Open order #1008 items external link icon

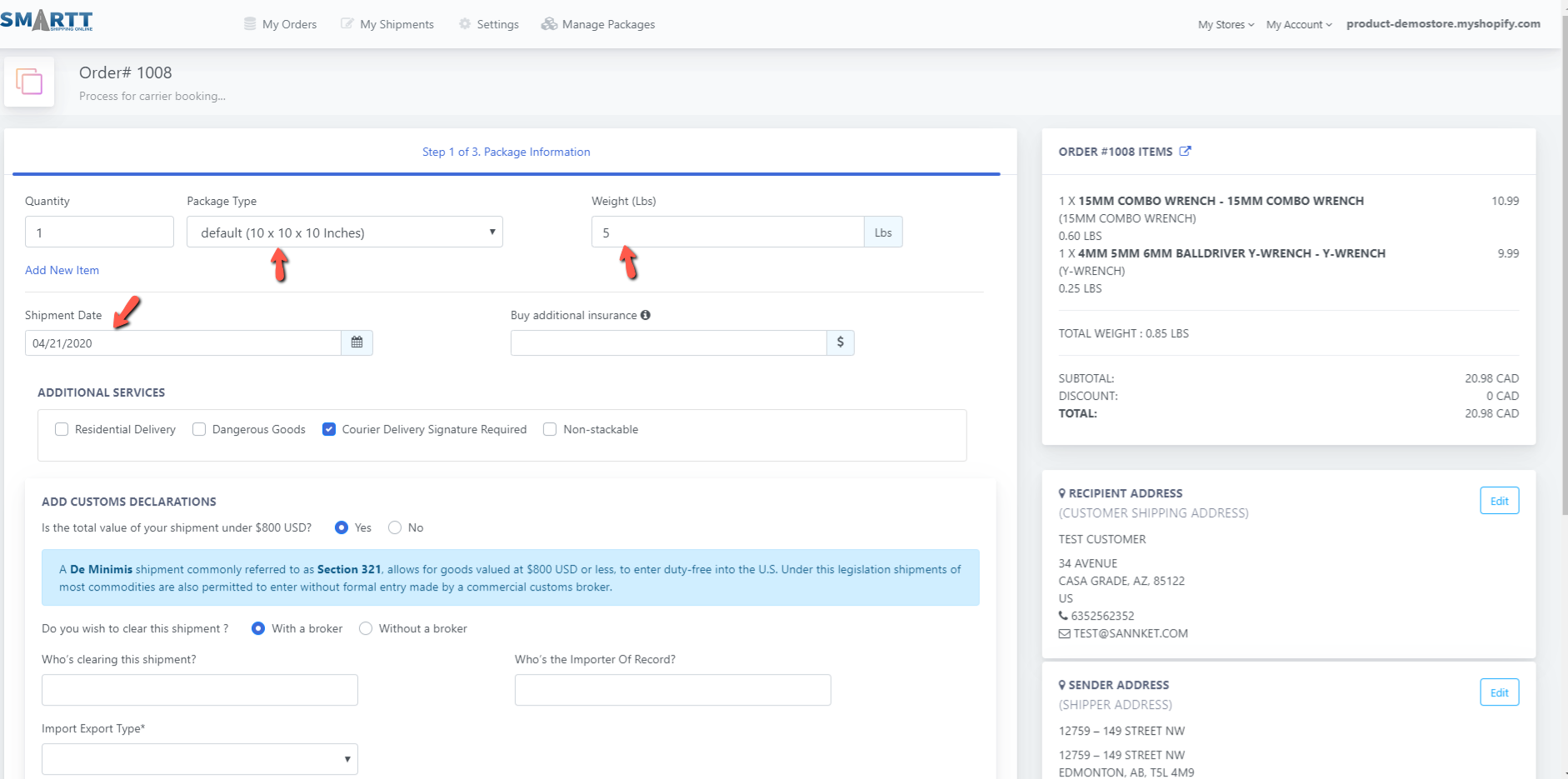1186,152
